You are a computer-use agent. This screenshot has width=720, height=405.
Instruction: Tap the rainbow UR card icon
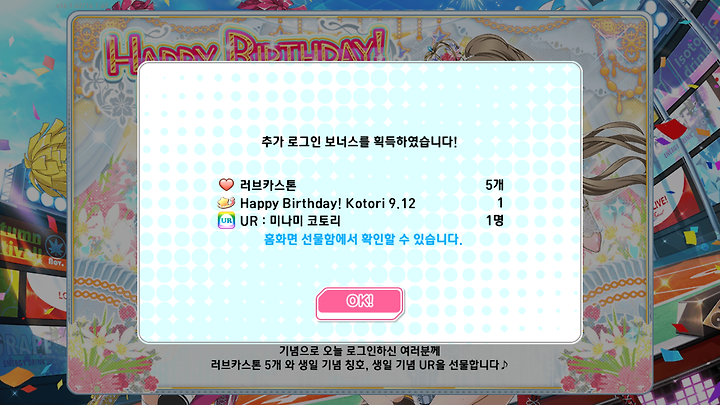[226, 220]
